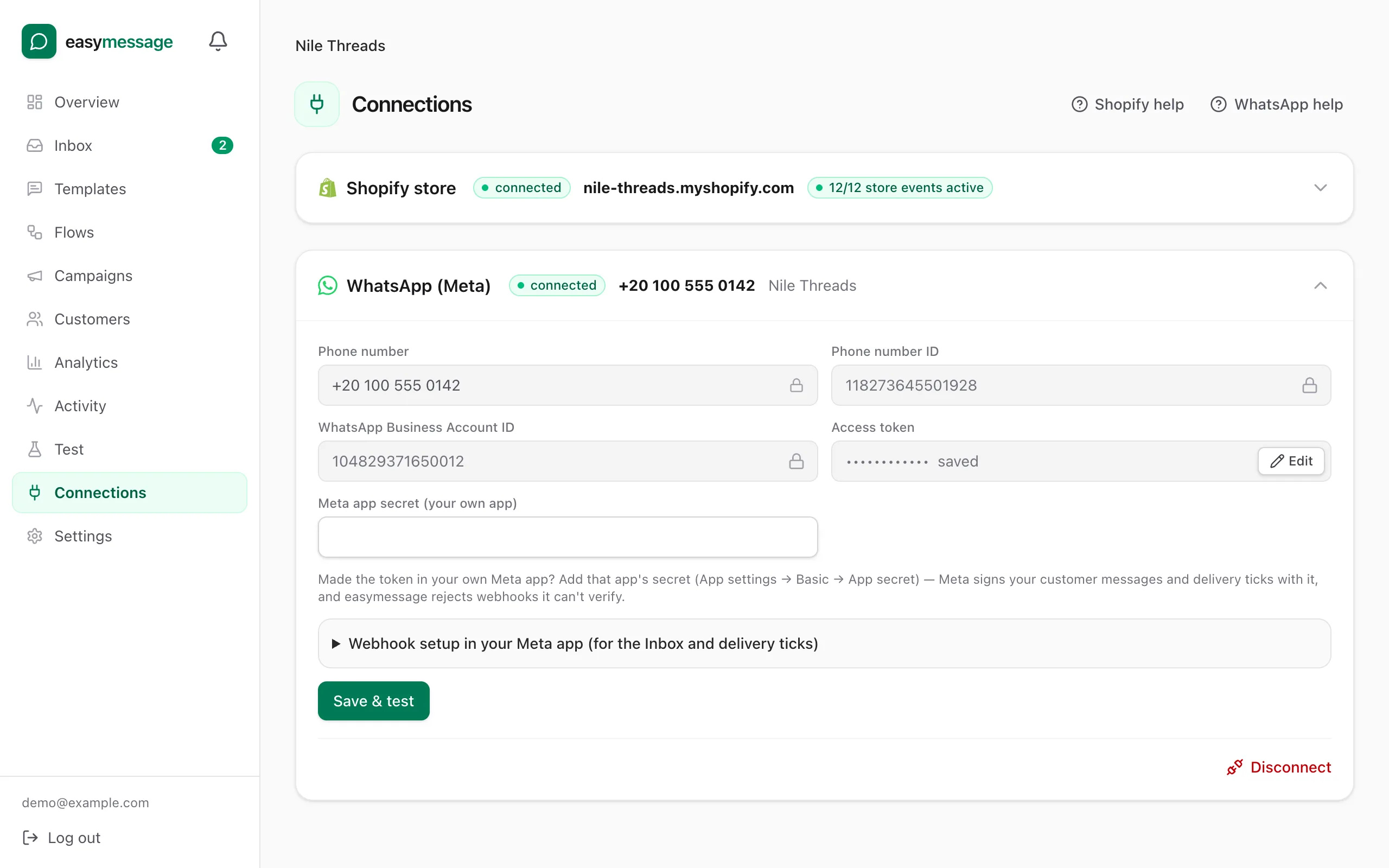
Task: Click the demo@example.com account text
Action: 86,802
